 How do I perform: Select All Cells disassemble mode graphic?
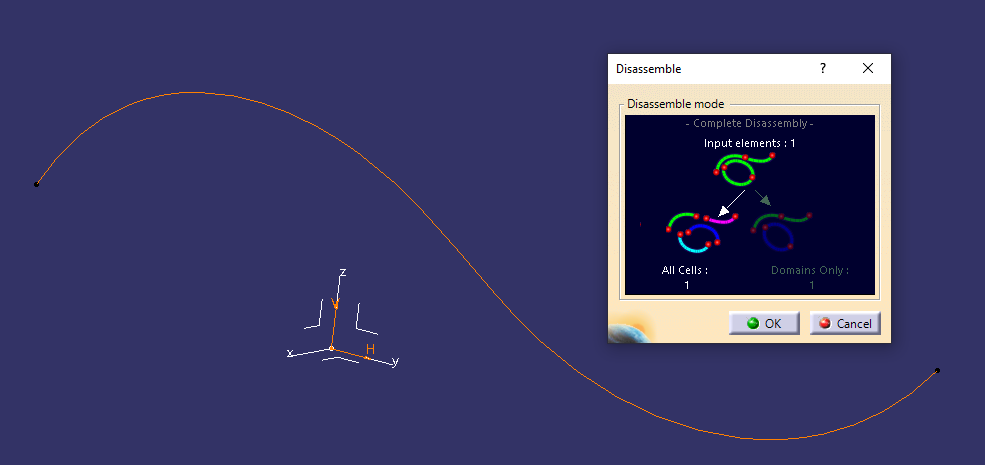coord(702,231)
